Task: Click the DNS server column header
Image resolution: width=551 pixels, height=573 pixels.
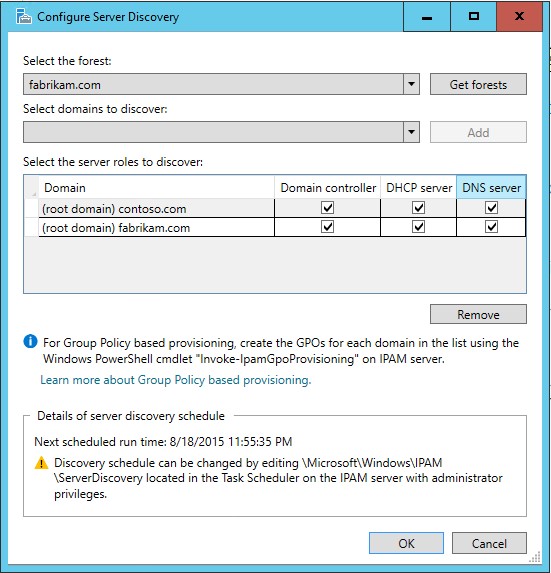Action: [491, 187]
